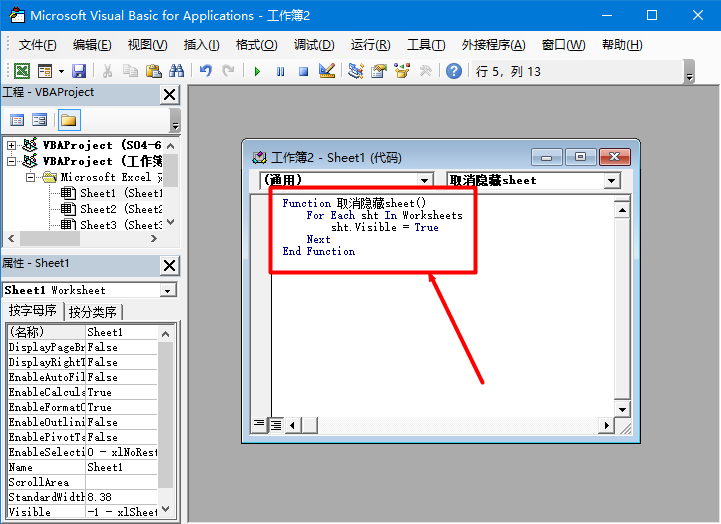The height and width of the screenshot is (524, 721).
Task: Open VBA Help question mark icon
Action: pyautogui.click(x=454, y=71)
